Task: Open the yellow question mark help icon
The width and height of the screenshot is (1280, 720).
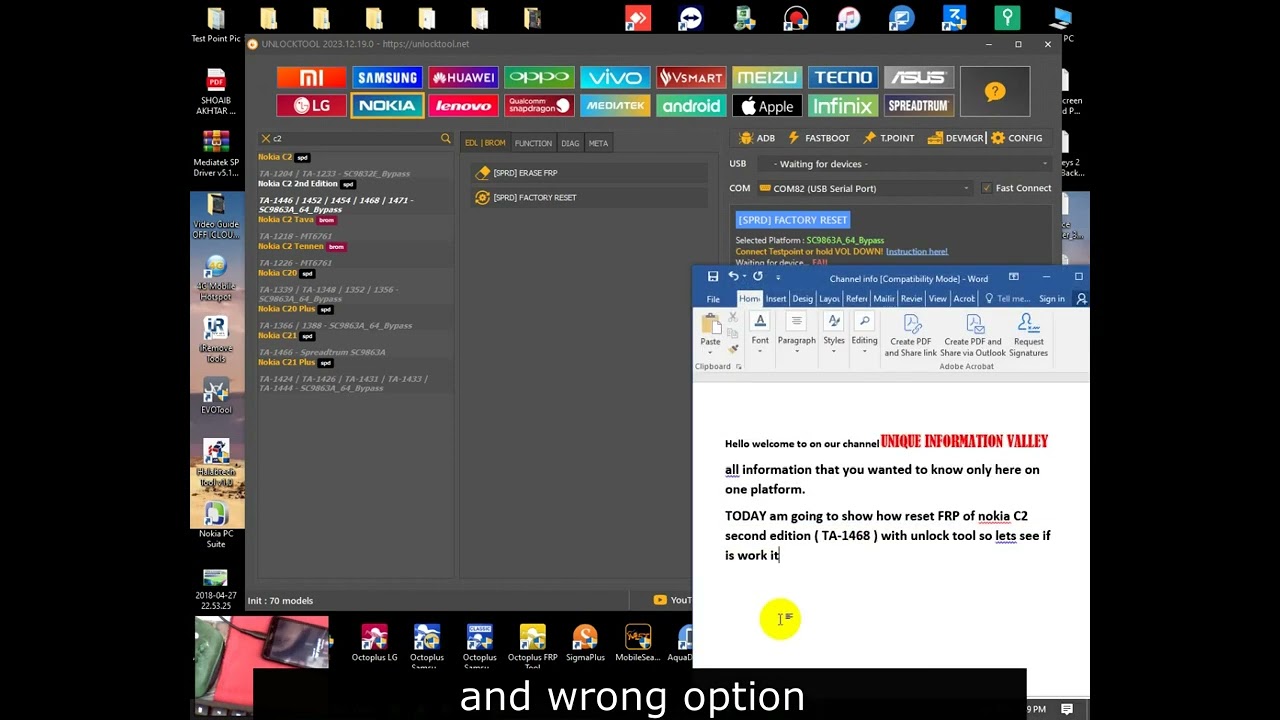Action: tap(995, 92)
